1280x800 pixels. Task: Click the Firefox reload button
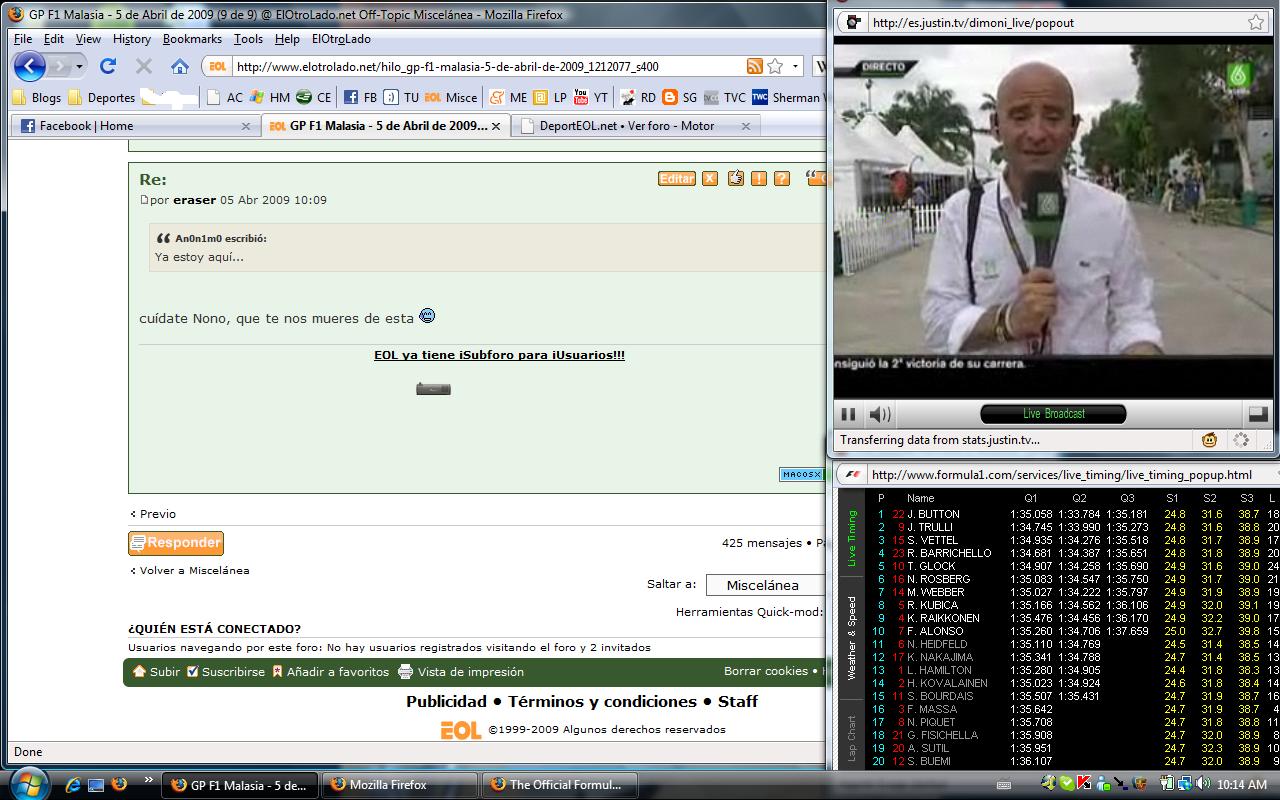108,66
